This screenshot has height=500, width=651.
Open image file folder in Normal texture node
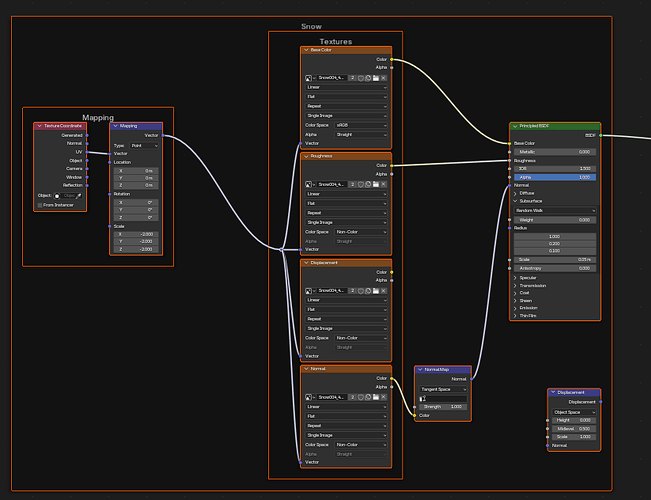pyautogui.click(x=376, y=397)
